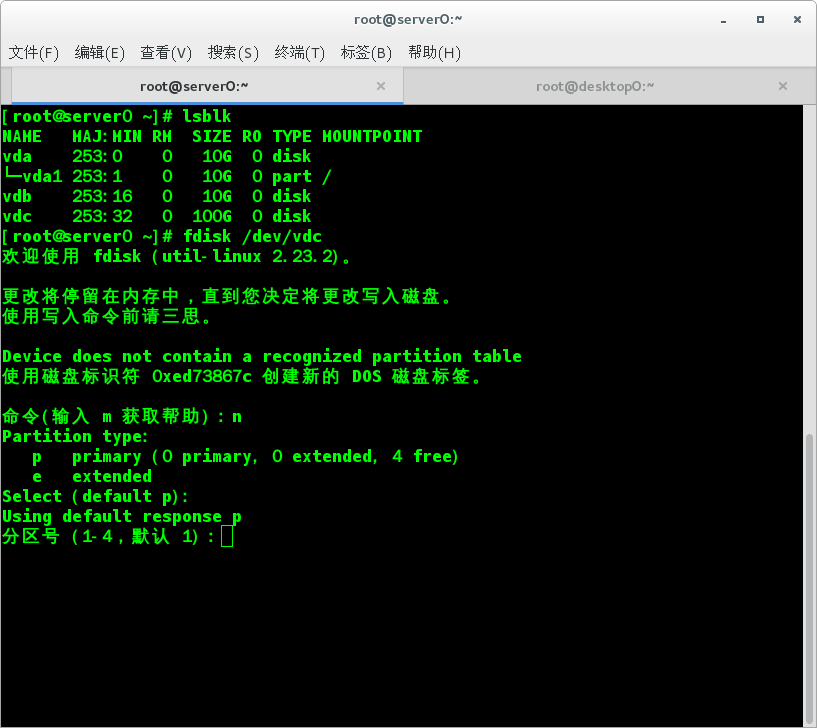The height and width of the screenshot is (728, 817).
Task: Click the 'SIZE' column header
Action: point(212,136)
